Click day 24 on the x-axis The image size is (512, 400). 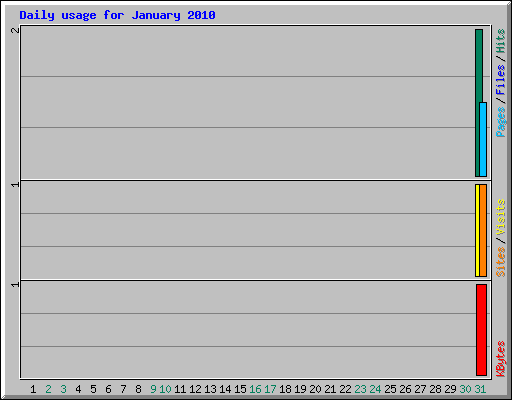coord(375,389)
